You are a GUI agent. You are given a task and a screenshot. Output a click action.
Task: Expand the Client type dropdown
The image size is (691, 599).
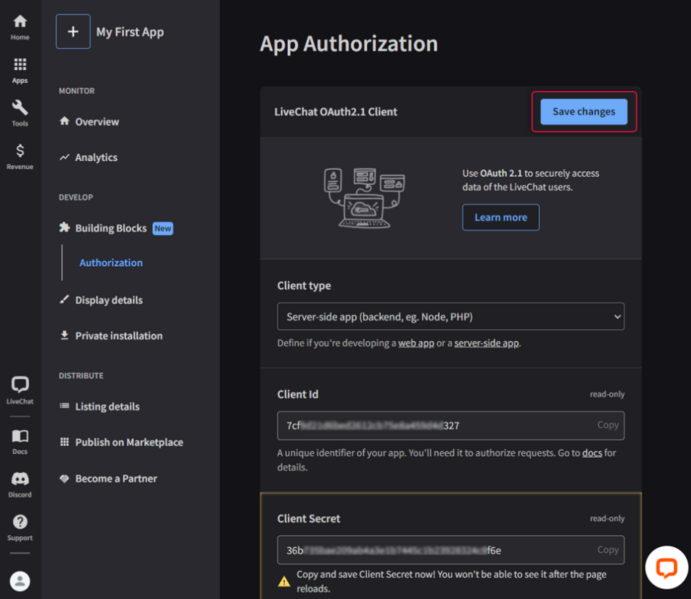[450, 317]
